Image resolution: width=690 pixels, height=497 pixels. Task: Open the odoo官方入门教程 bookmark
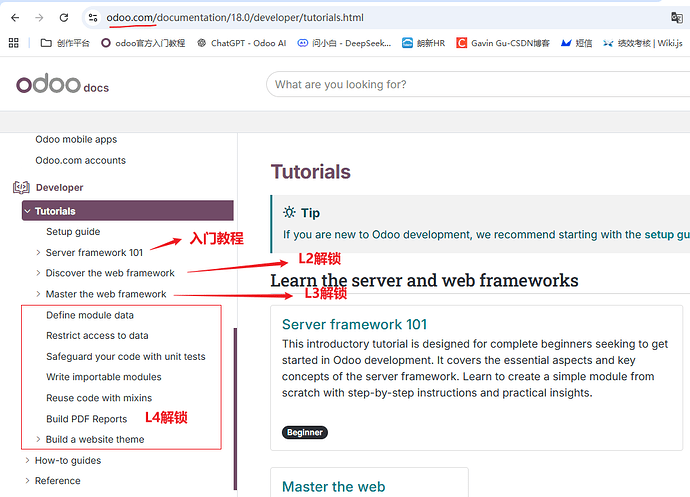(x=143, y=43)
